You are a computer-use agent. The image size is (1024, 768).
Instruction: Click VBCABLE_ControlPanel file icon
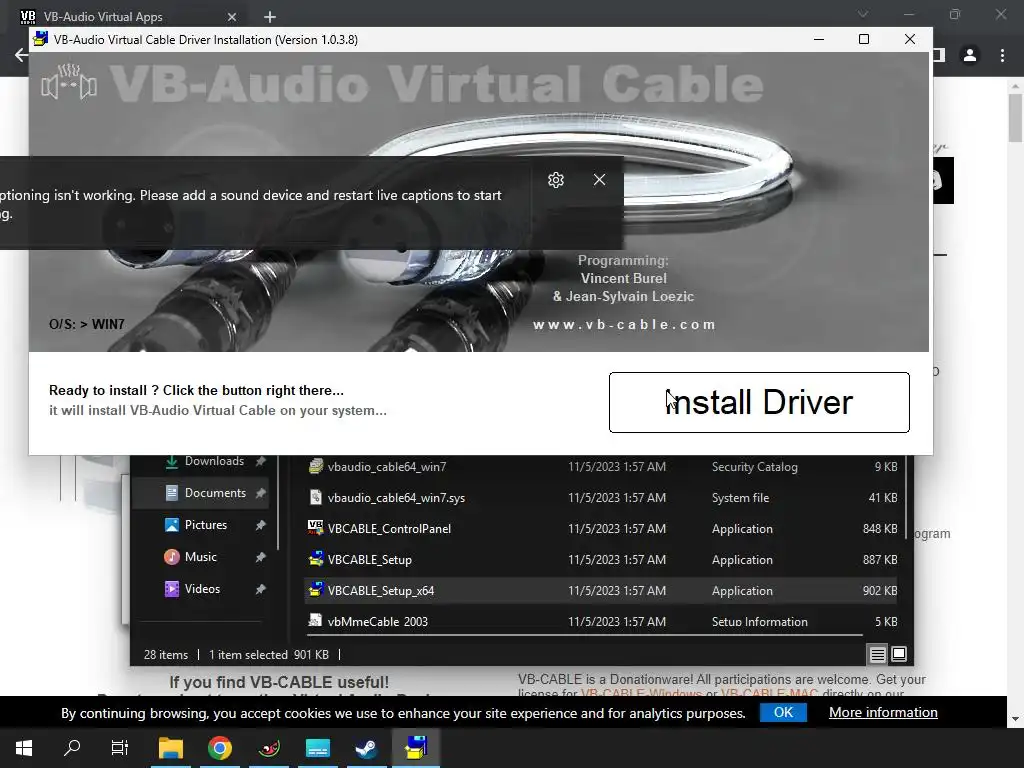coord(315,528)
